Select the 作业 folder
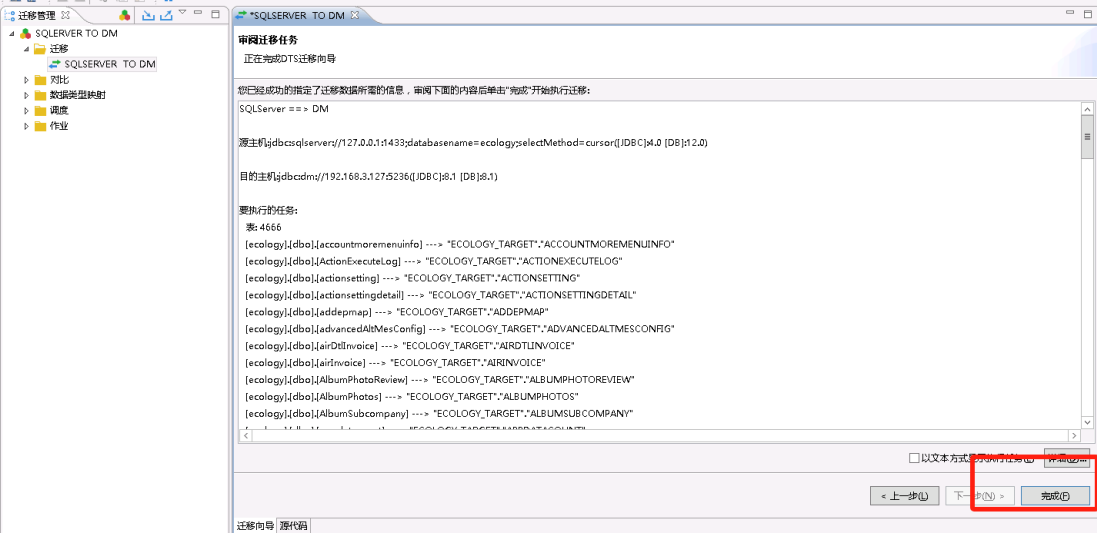This screenshot has height=533, width=1097. (59, 126)
